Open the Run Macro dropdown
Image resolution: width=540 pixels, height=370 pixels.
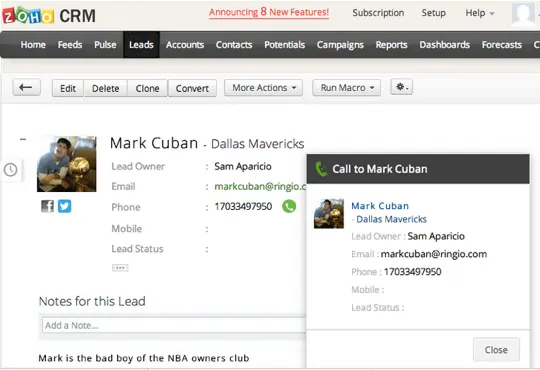[346, 88]
